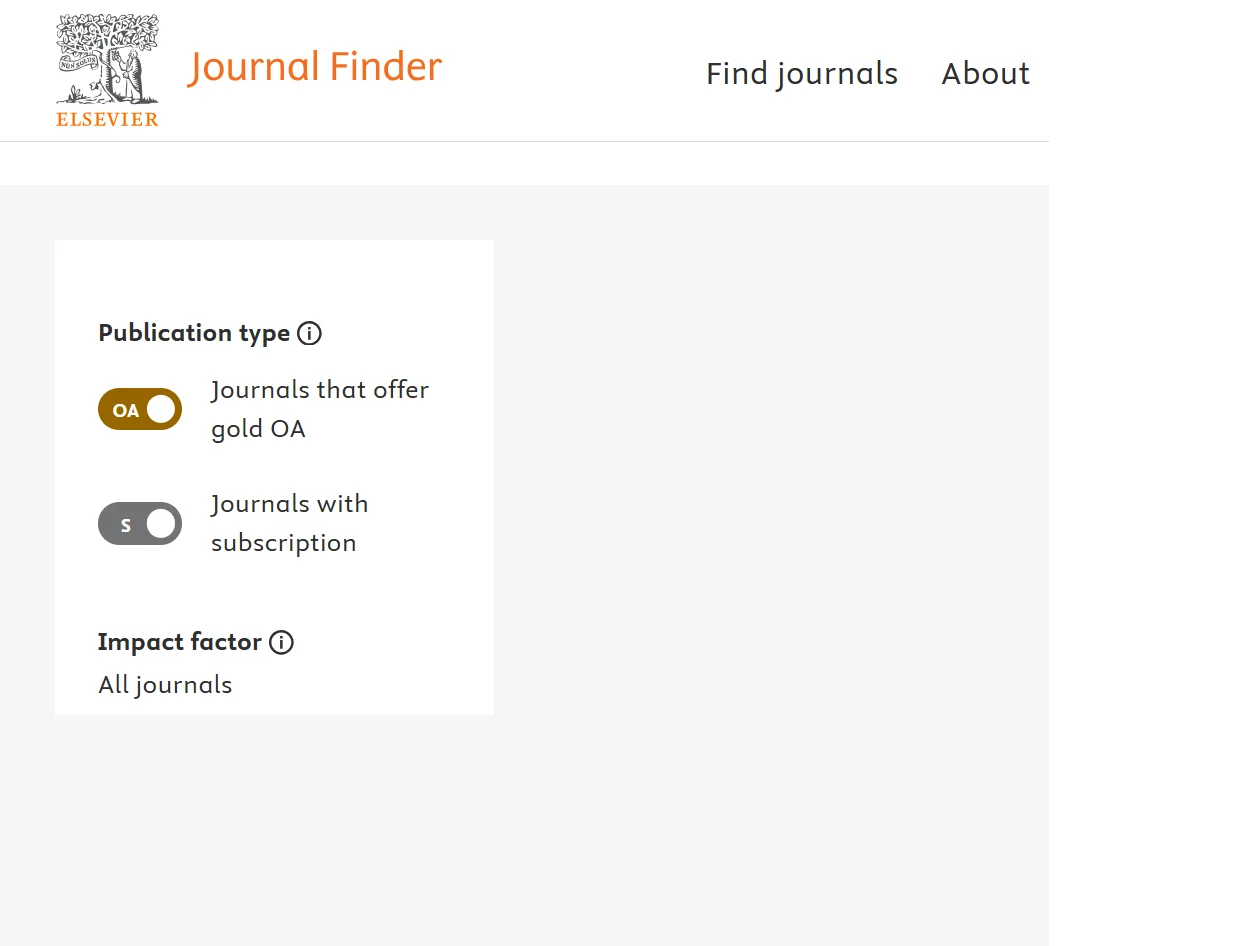Click the Impact factor info icon

click(x=282, y=643)
